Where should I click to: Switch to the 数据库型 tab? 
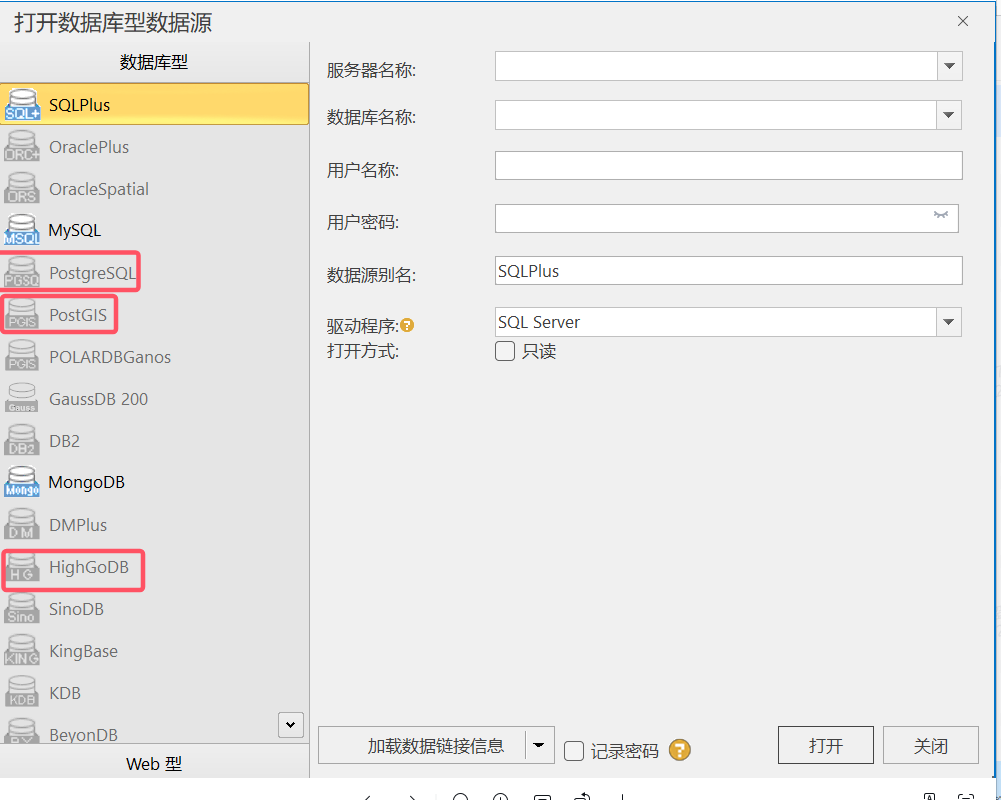[x=154, y=63]
